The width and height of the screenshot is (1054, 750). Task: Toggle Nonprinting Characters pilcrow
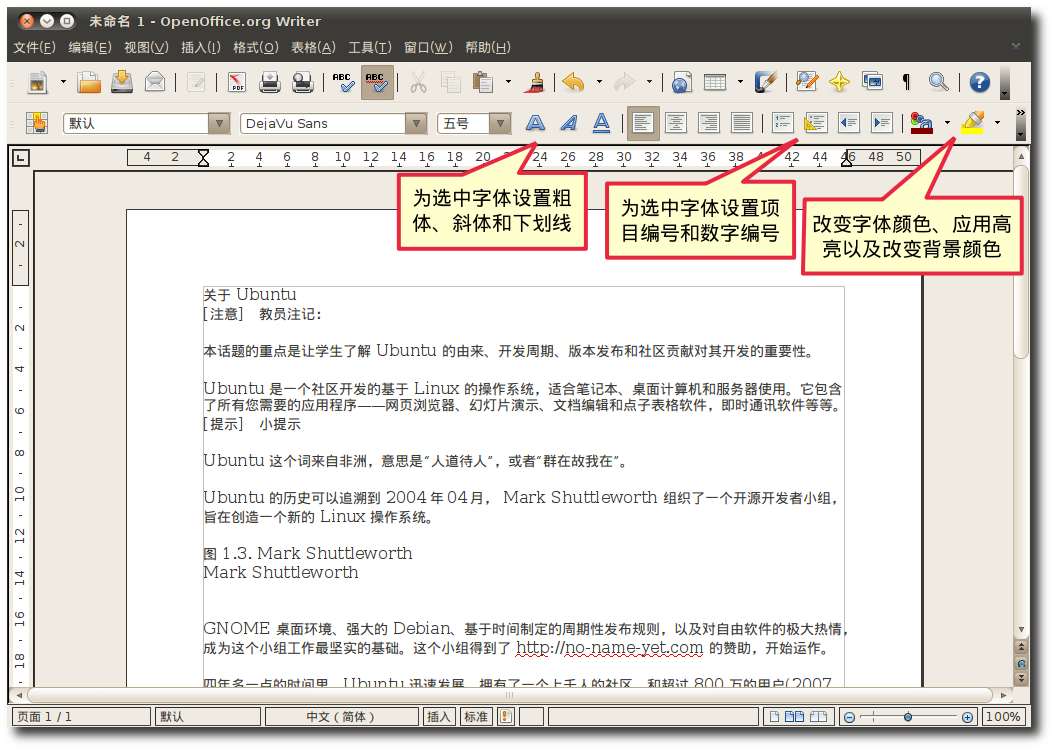(906, 83)
